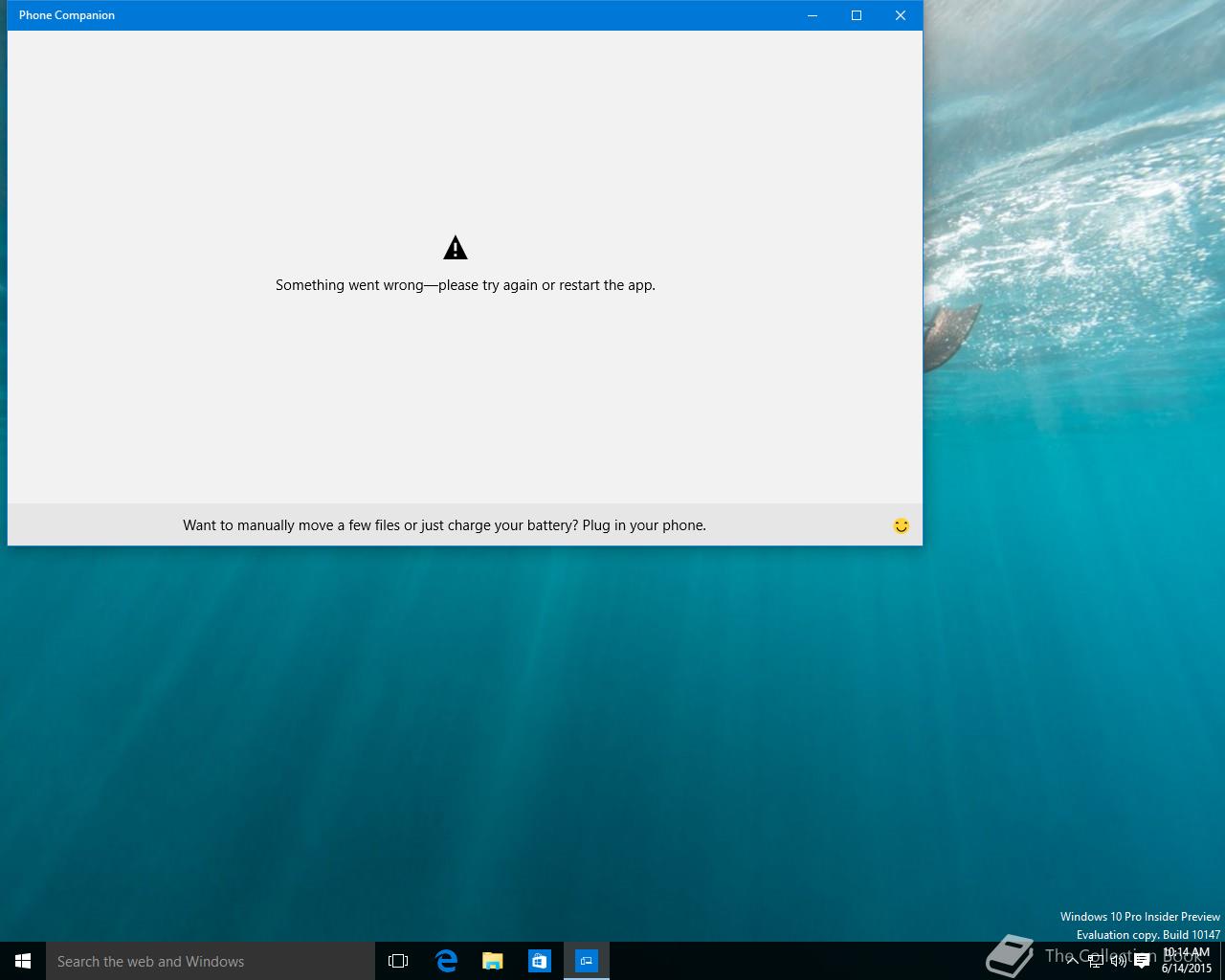Click the Phone Companion window title
The image size is (1225, 980).
coord(67,15)
